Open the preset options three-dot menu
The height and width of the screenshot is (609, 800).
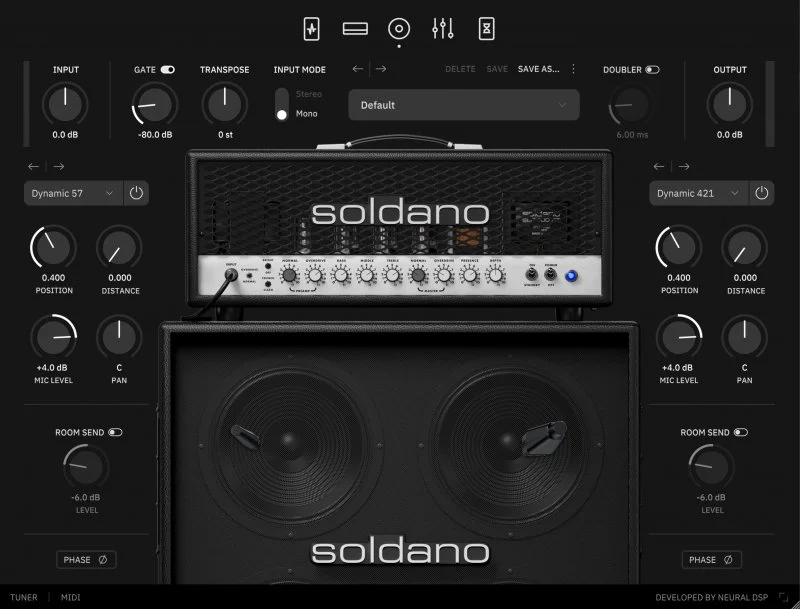pyautogui.click(x=573, y=69)
